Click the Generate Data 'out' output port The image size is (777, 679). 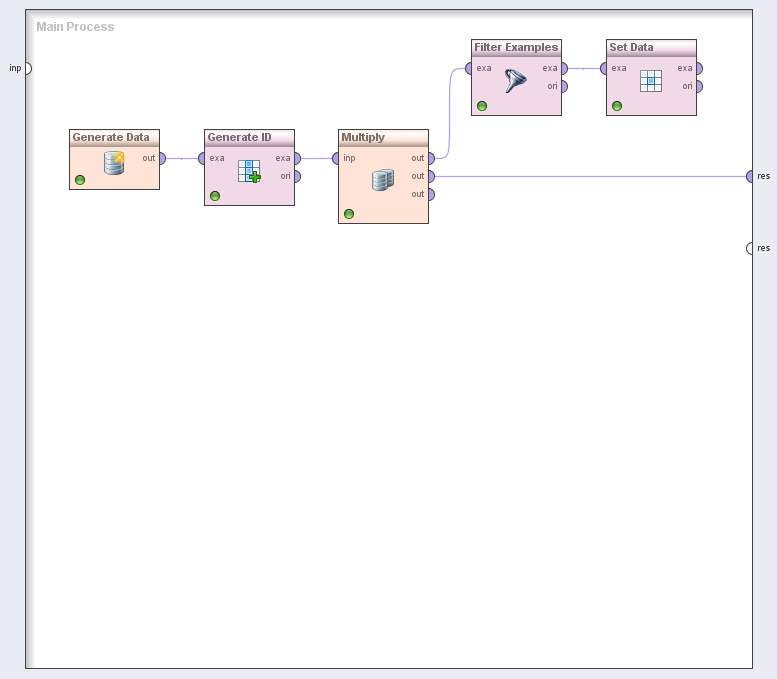(x=162, y=158)
